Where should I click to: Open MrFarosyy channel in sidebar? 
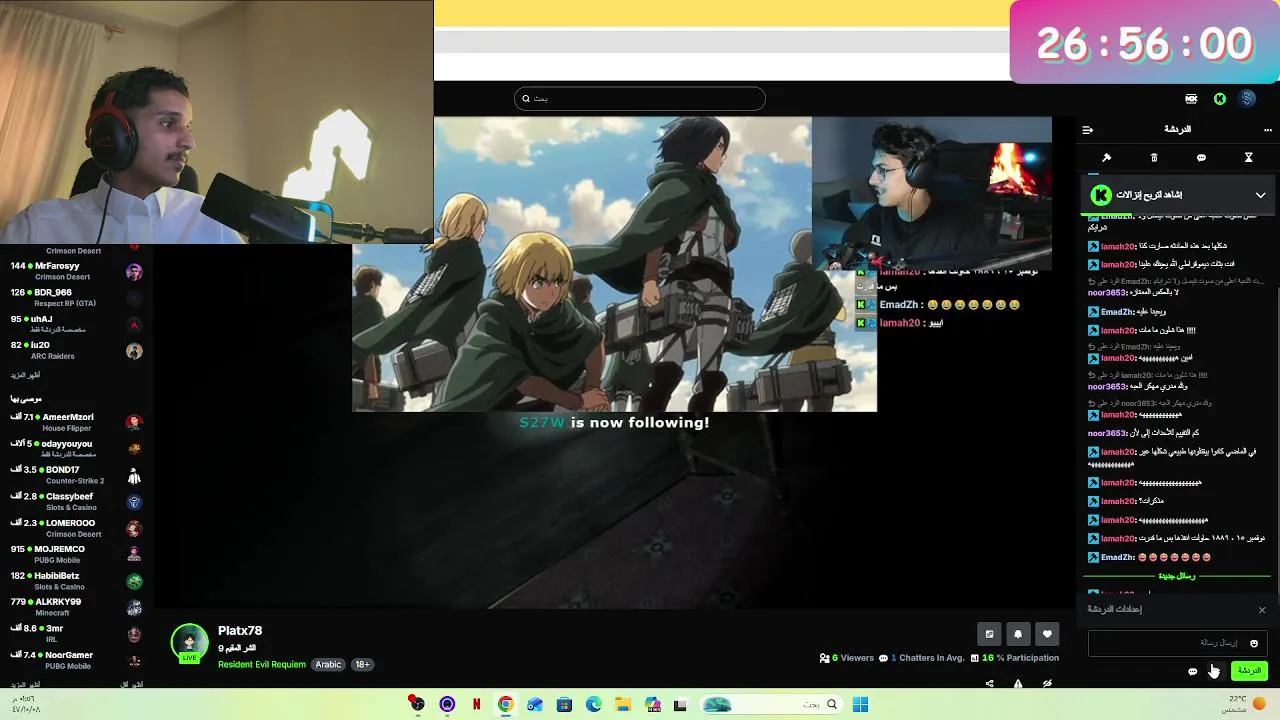(76, 271)
